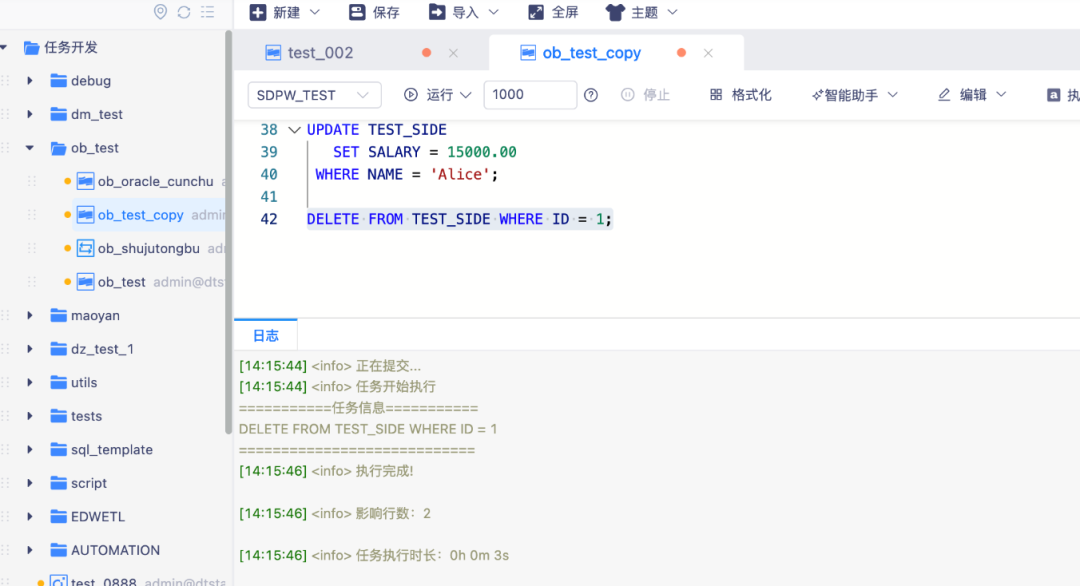Click the 新建 plus icon
This screenshot has width=1080, height=586.
point(258,12)
